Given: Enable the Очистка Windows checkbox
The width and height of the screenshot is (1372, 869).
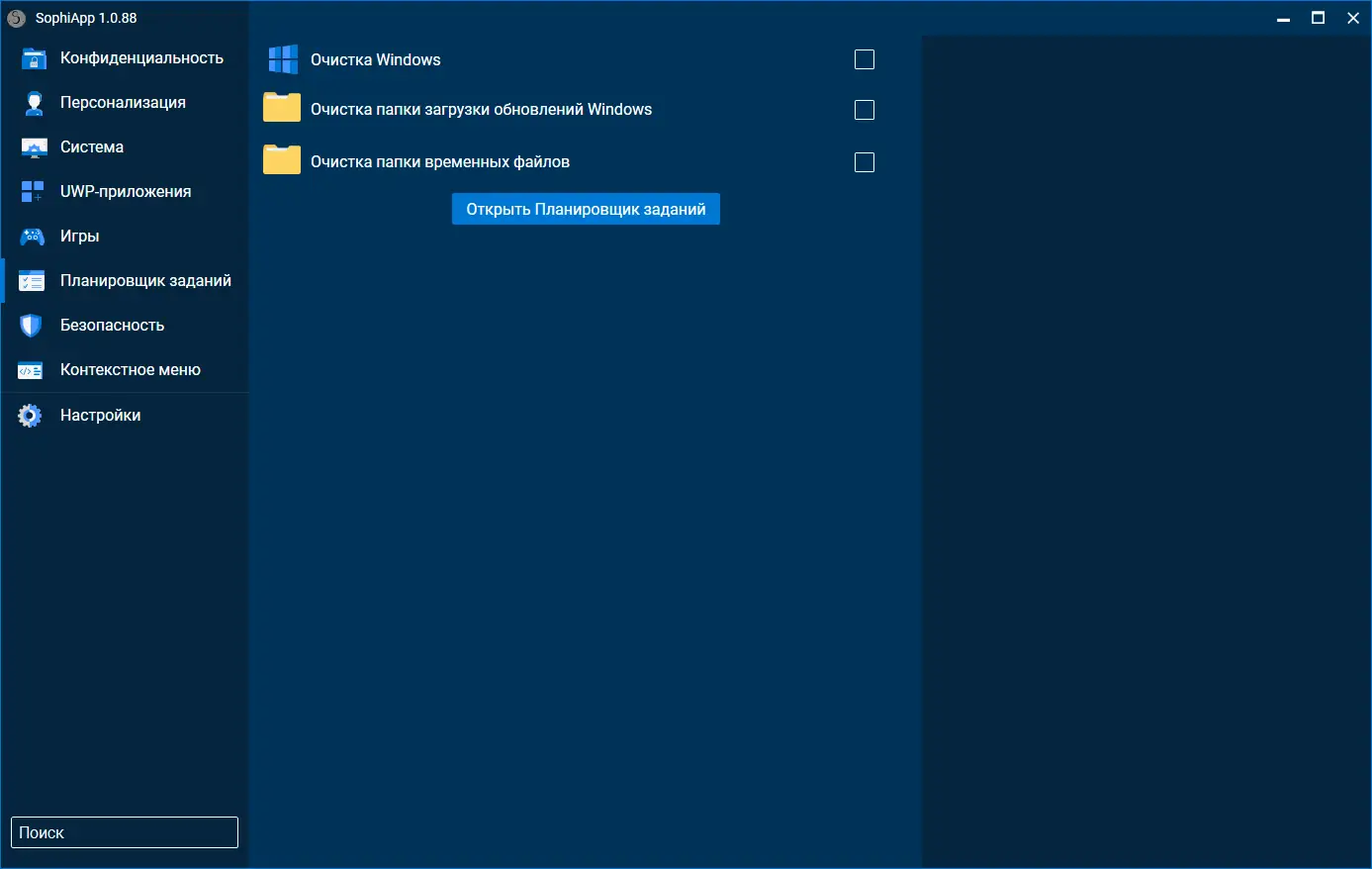Looking at the screenshot, I should [x=865, y=59].
